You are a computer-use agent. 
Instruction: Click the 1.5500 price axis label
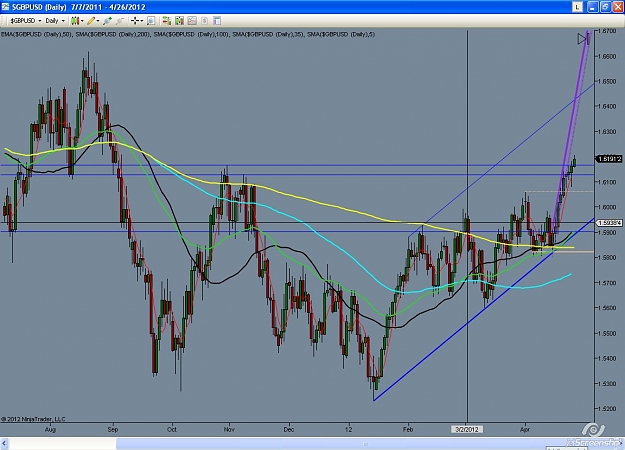pos(607,333)
